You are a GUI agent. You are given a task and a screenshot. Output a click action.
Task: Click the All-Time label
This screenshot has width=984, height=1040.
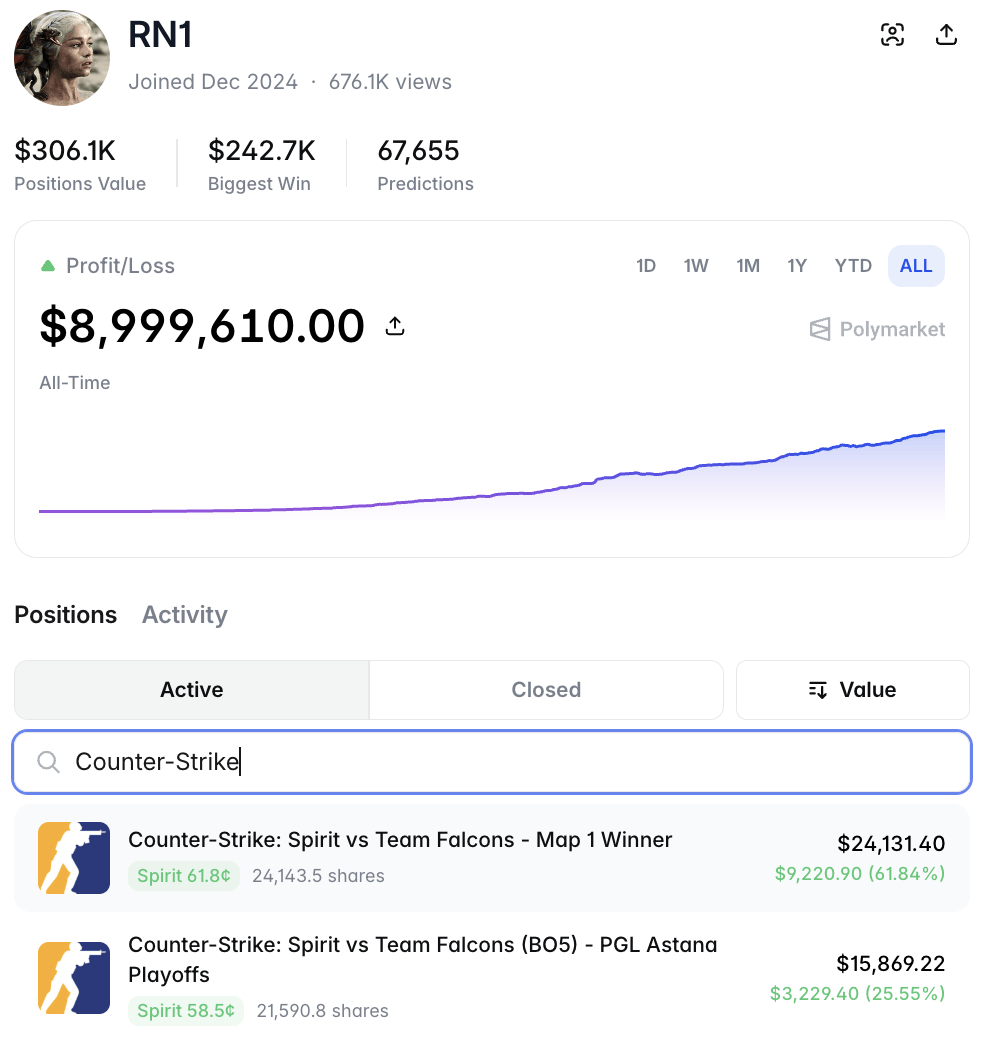coord(75,383)
